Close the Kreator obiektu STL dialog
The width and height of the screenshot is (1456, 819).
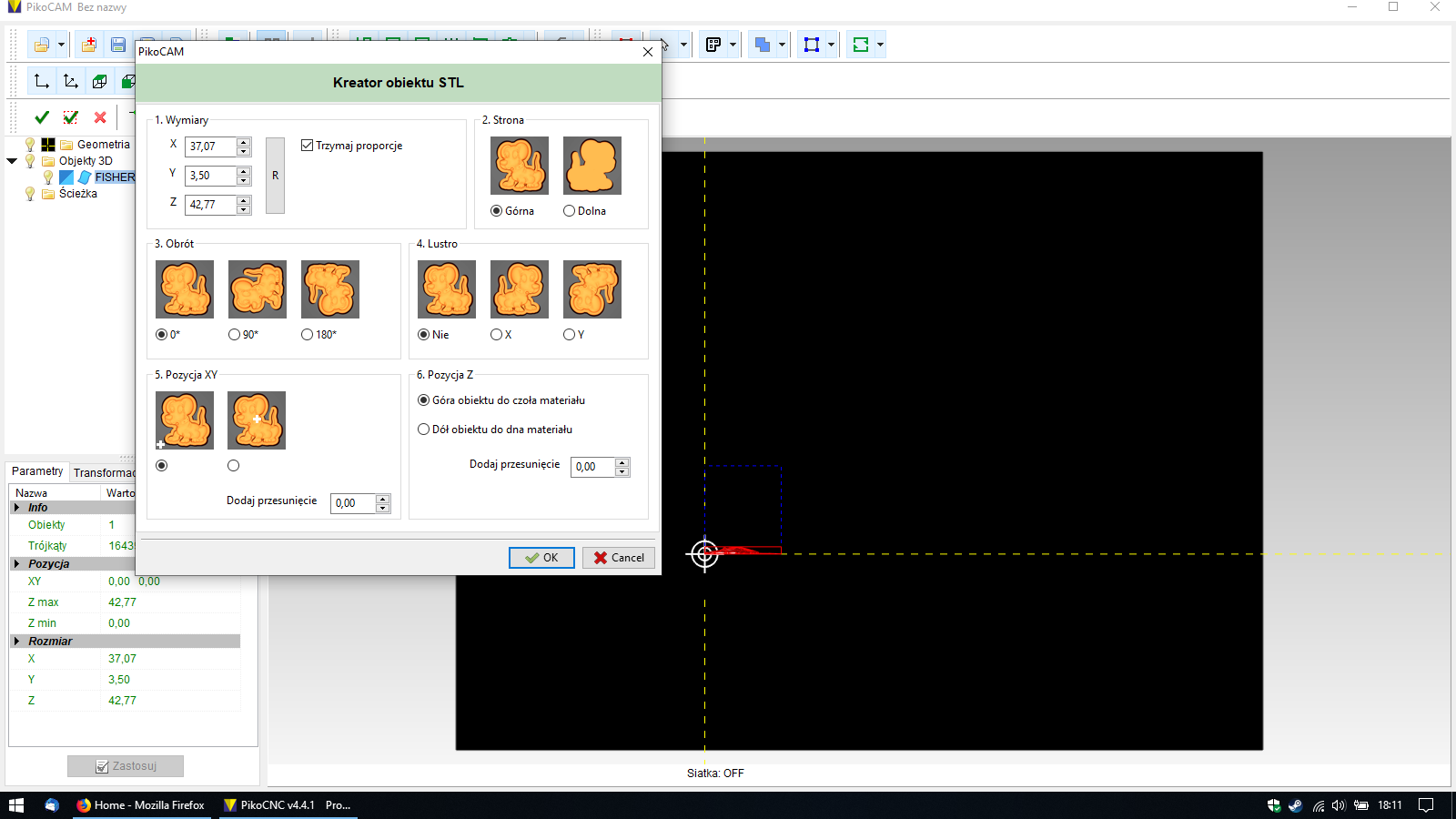[648, 52]
